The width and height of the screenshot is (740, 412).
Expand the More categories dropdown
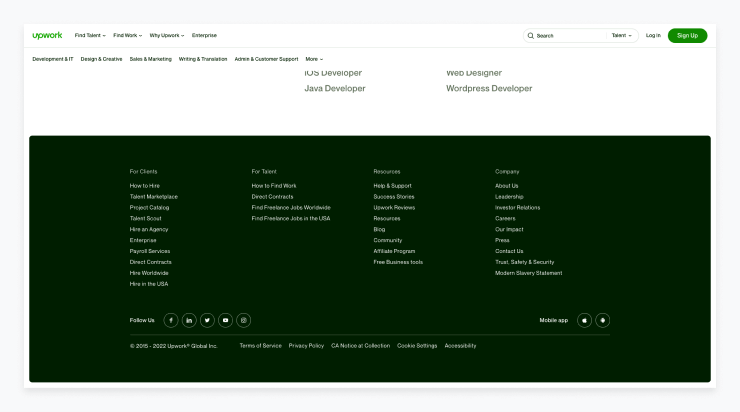coord(314,59)
